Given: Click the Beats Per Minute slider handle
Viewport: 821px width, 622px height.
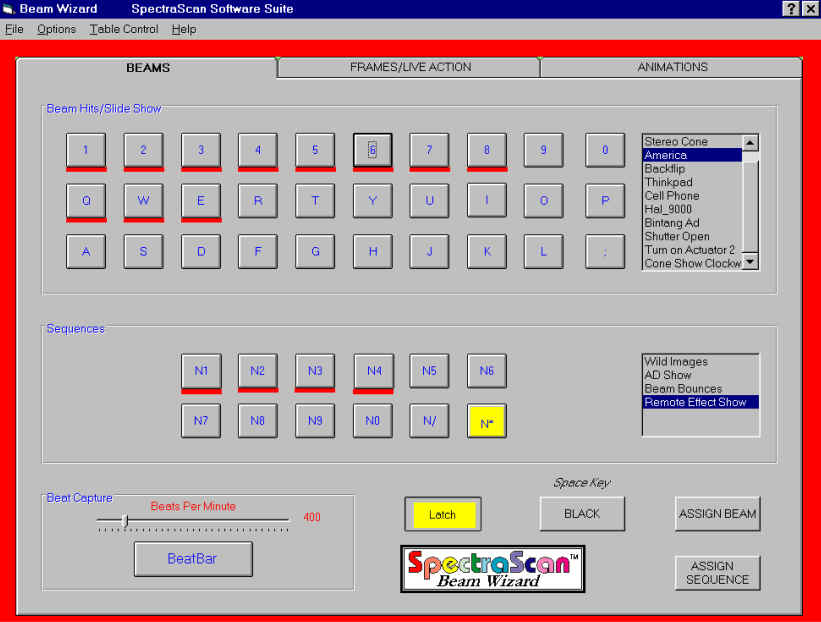Looking at the screenshot, I should (125, 520).
